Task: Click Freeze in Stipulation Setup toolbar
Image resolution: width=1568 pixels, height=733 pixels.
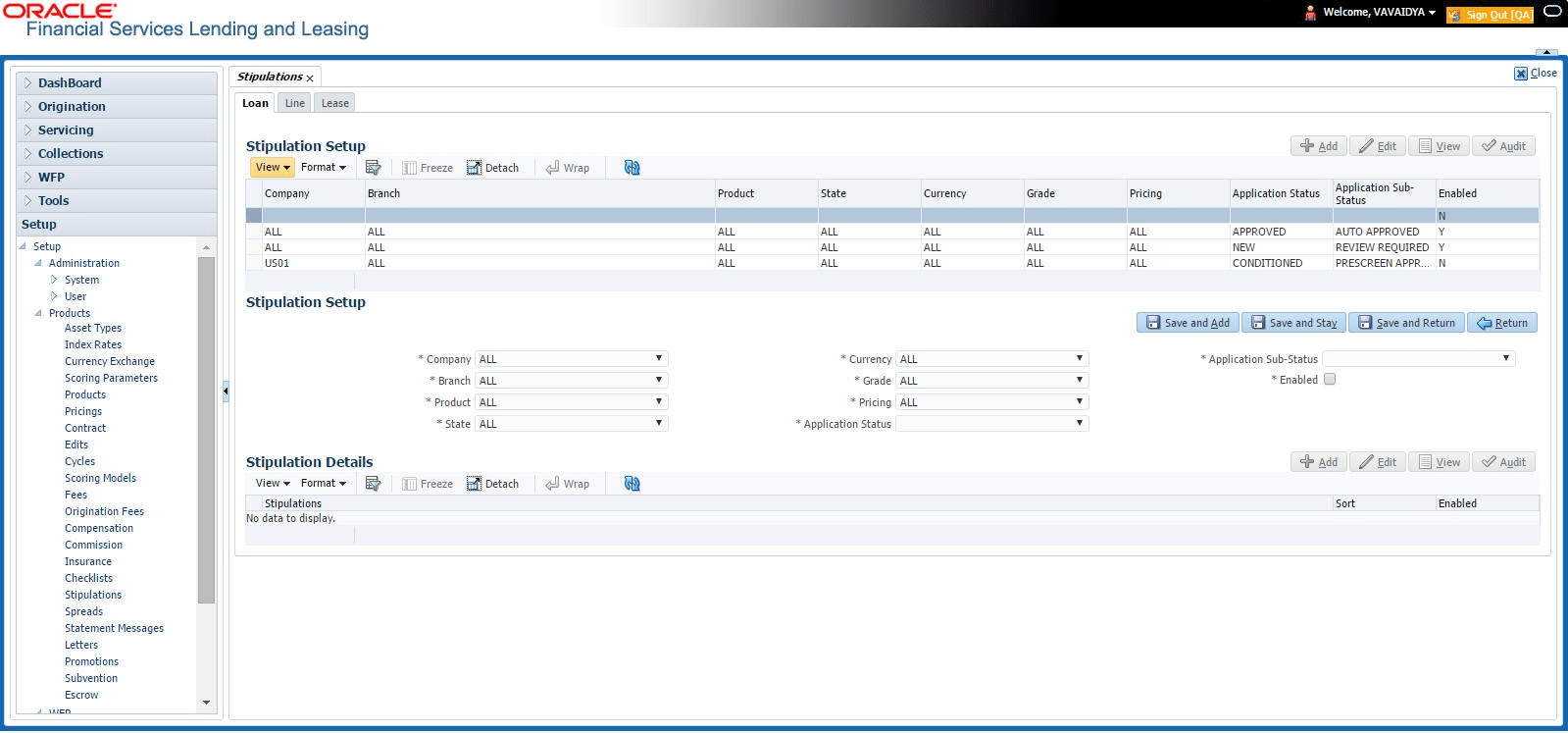Action: [428, 168]
